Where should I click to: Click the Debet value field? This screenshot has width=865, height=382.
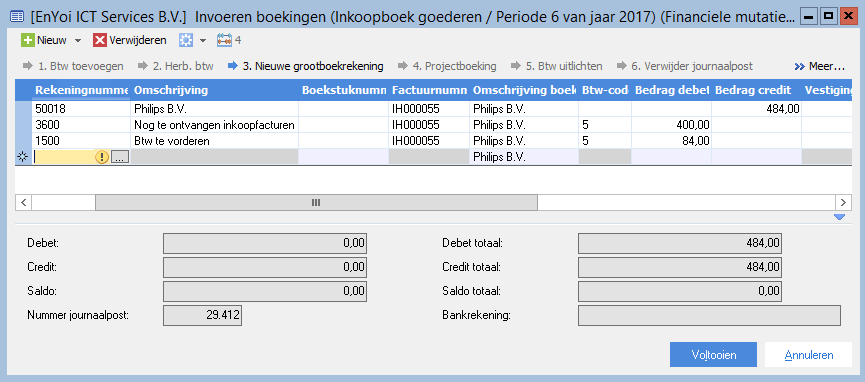265,243
